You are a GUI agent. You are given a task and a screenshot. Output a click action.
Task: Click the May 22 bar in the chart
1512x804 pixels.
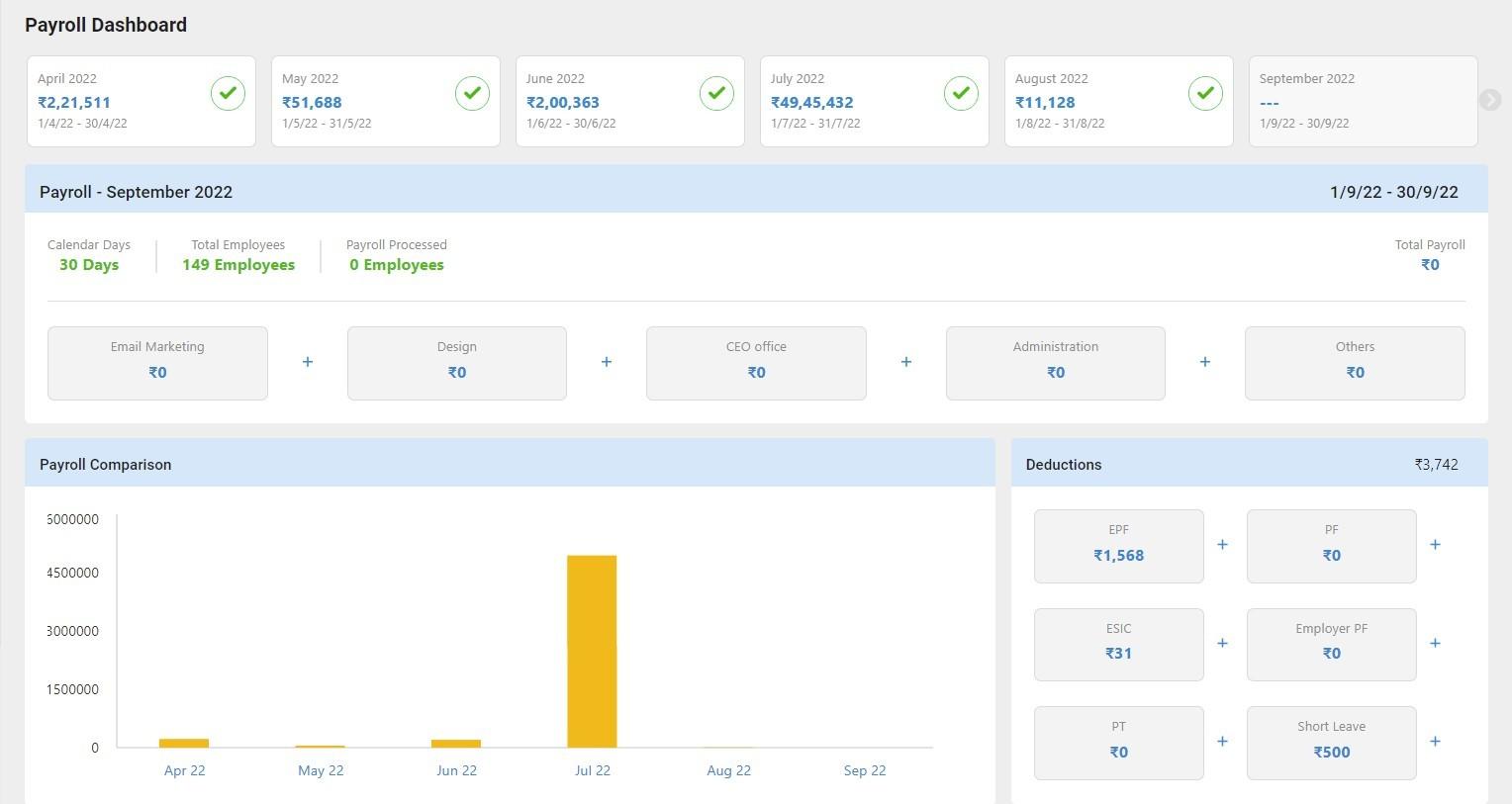point(321,747)
